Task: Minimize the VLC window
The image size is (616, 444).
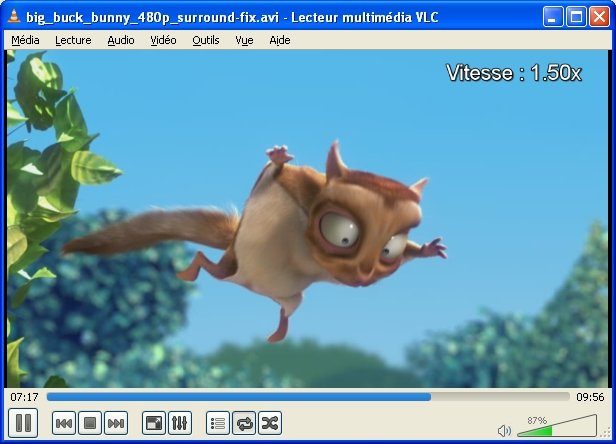Action: click(x=553, y=17)
